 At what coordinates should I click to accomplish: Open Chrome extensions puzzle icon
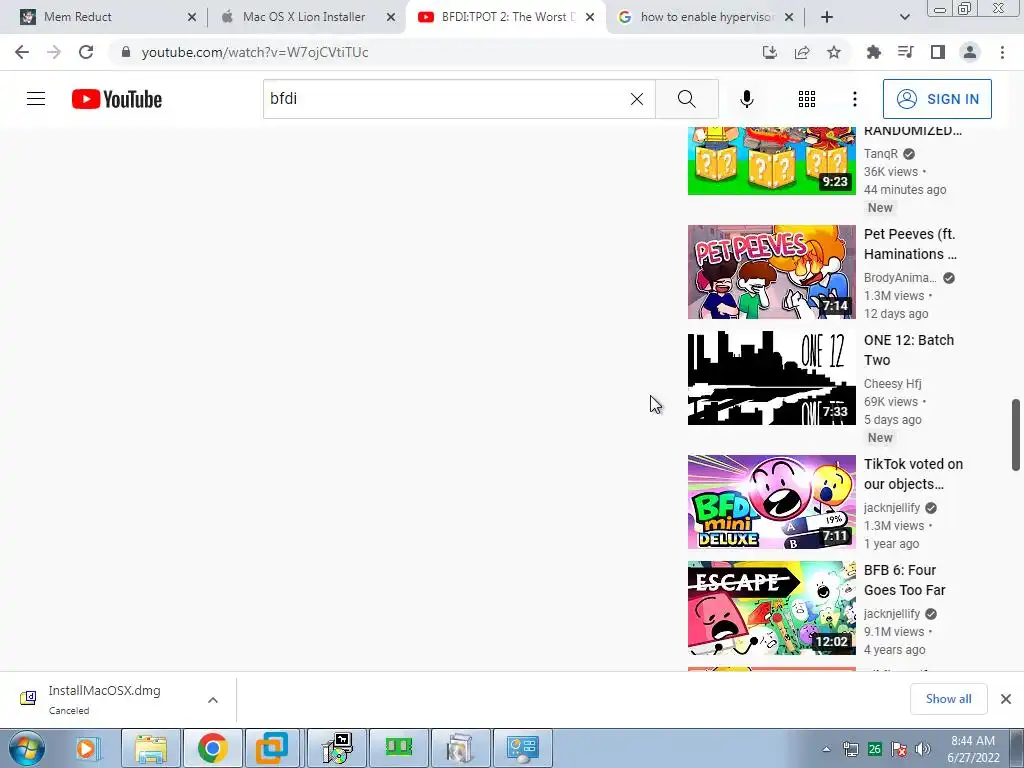click(x=874, y=52)
